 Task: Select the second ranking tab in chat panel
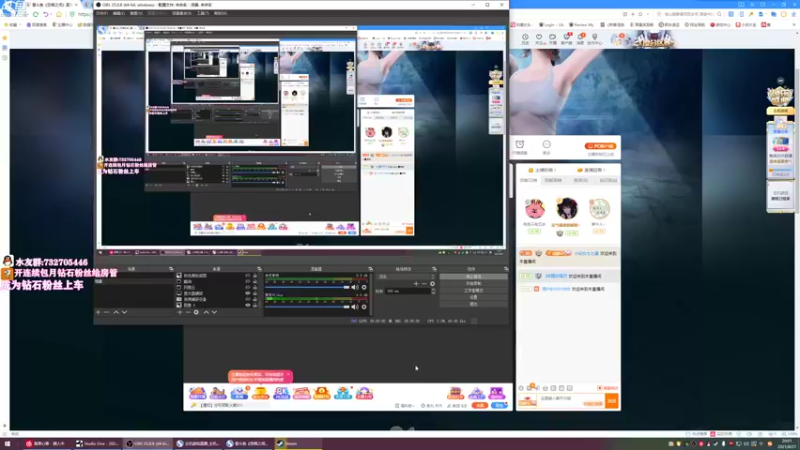pos(554,180)
